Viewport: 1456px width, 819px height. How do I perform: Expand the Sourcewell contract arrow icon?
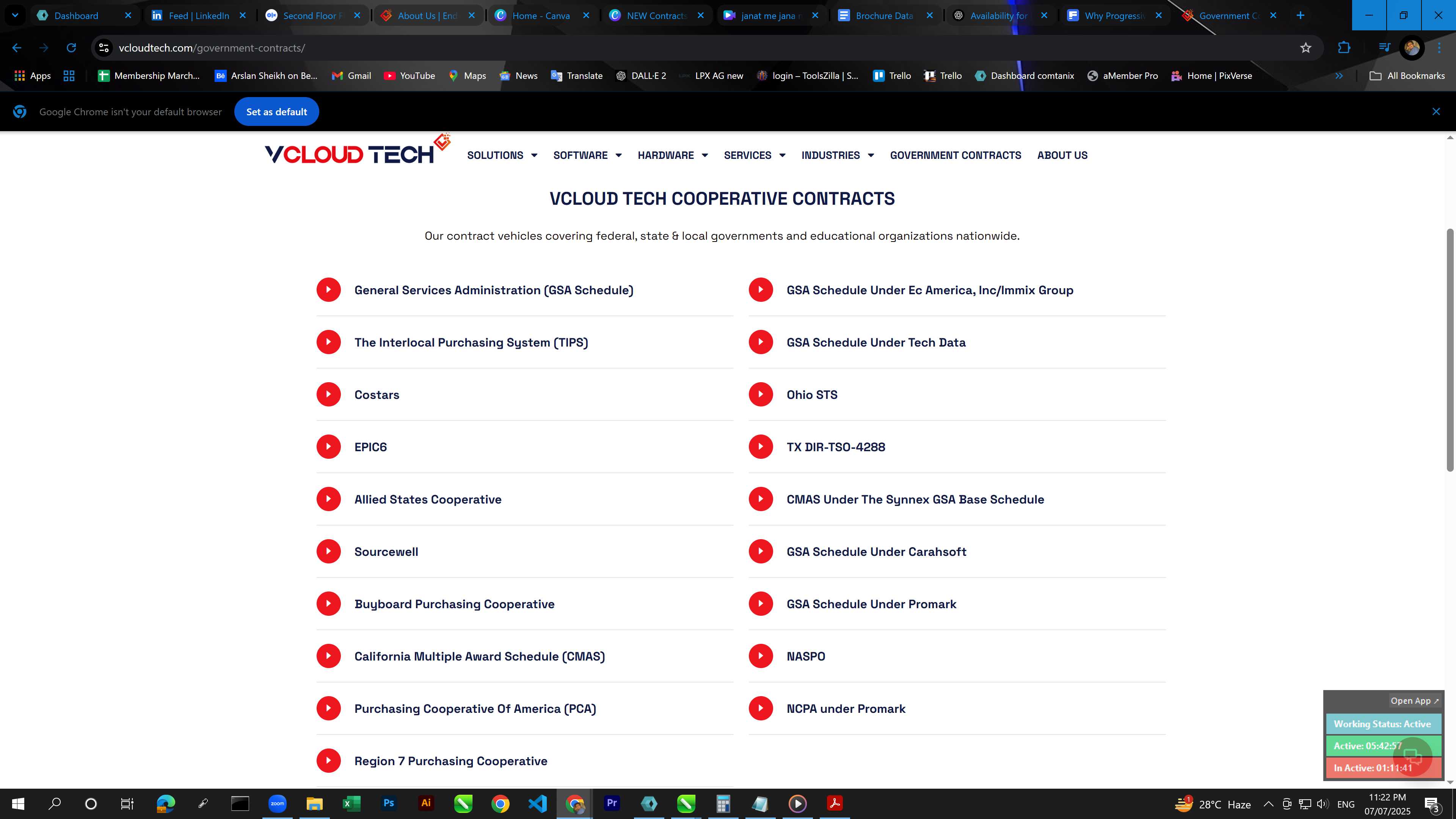[328, 551]
